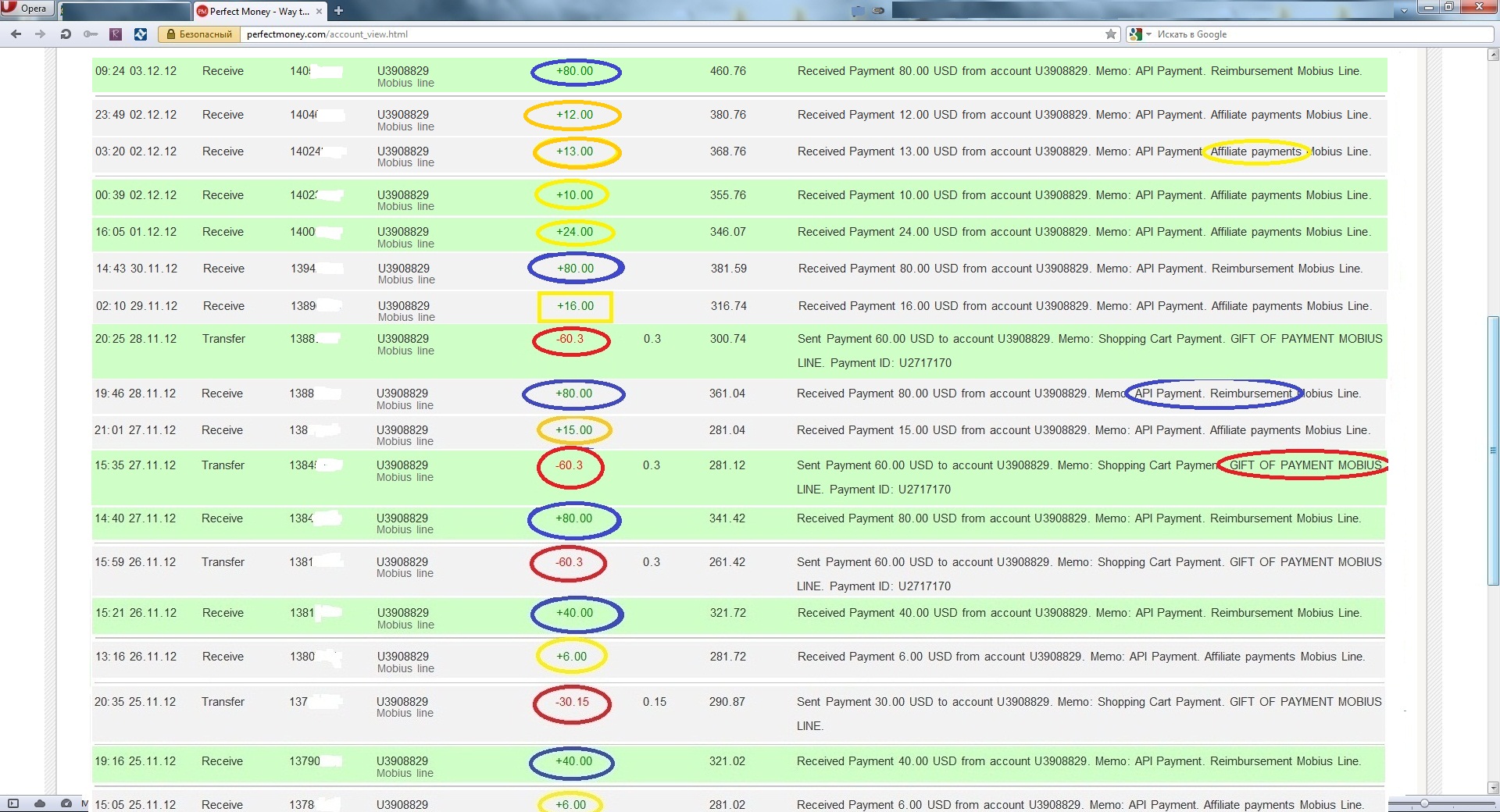Select the 460.76 balance value
This screenshot has height=812, width=1500.
728,71
